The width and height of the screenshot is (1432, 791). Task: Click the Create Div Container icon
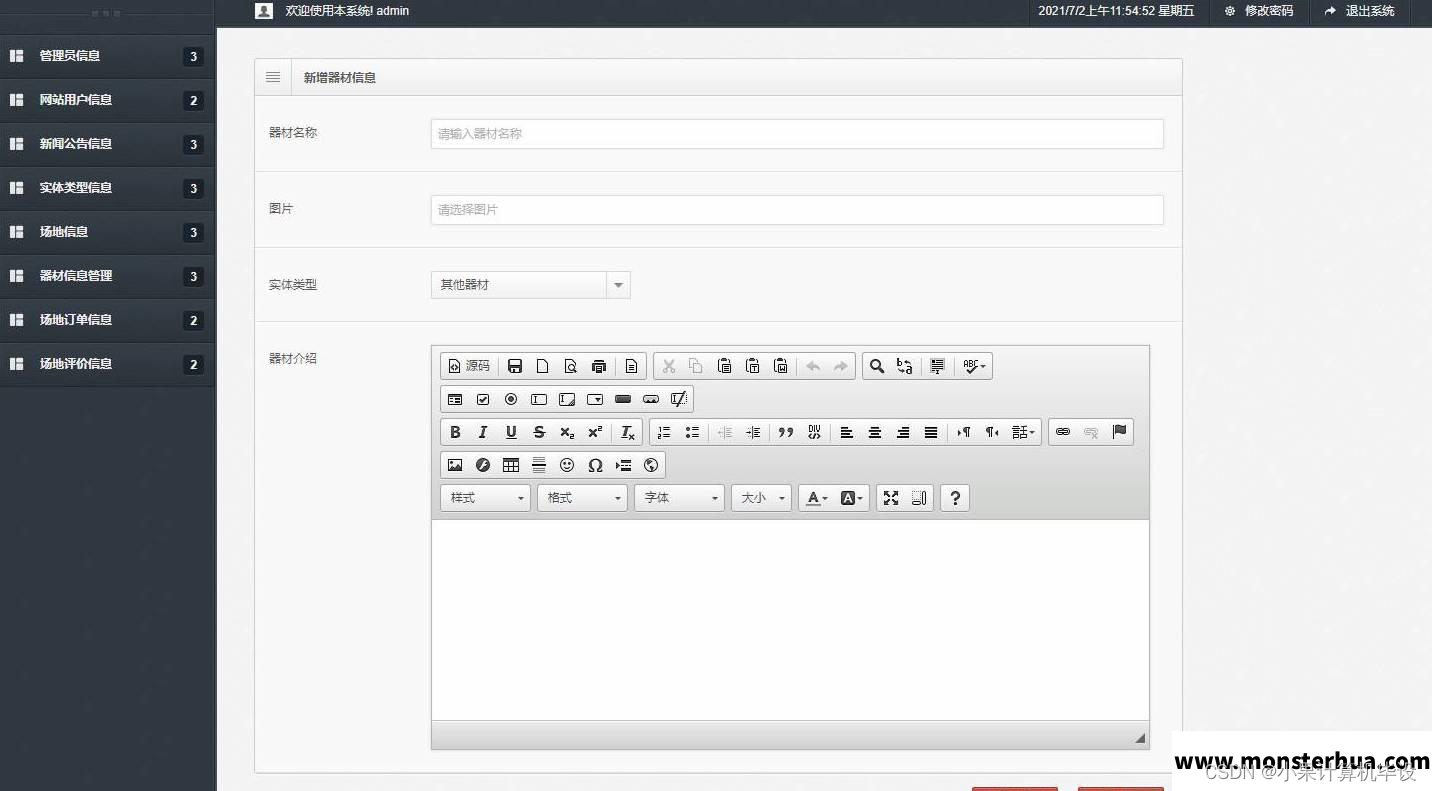click(x=814, y=432)
